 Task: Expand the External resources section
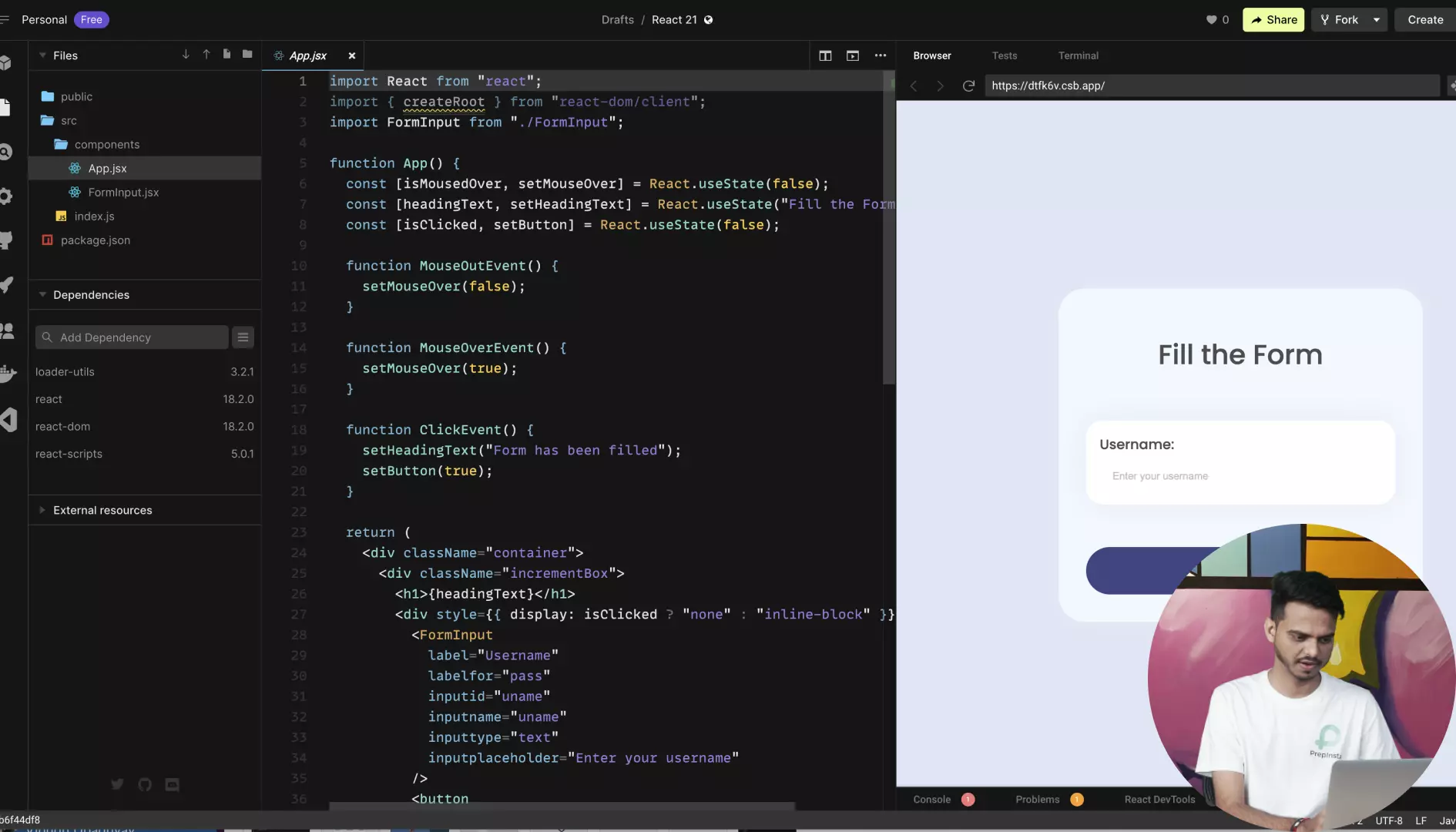tap(43, 510)
